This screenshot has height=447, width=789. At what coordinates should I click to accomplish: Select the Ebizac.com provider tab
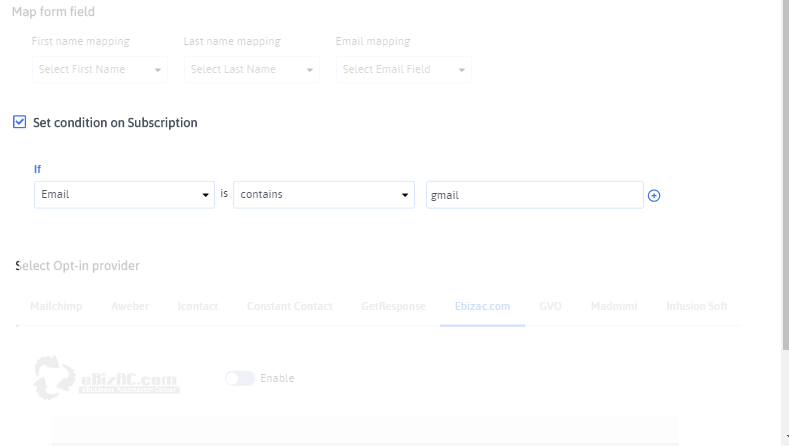pyautogui.click(x=482, y=306)
